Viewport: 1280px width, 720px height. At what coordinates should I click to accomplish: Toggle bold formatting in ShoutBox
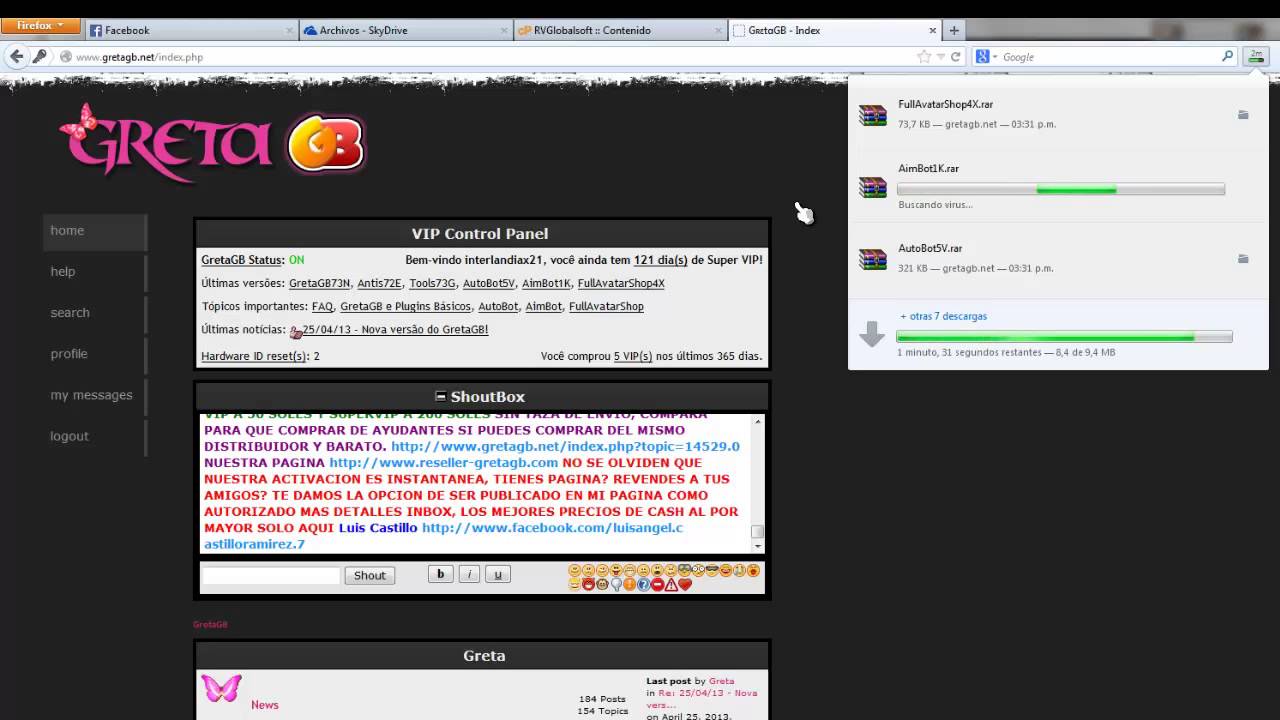pos(440,574)
